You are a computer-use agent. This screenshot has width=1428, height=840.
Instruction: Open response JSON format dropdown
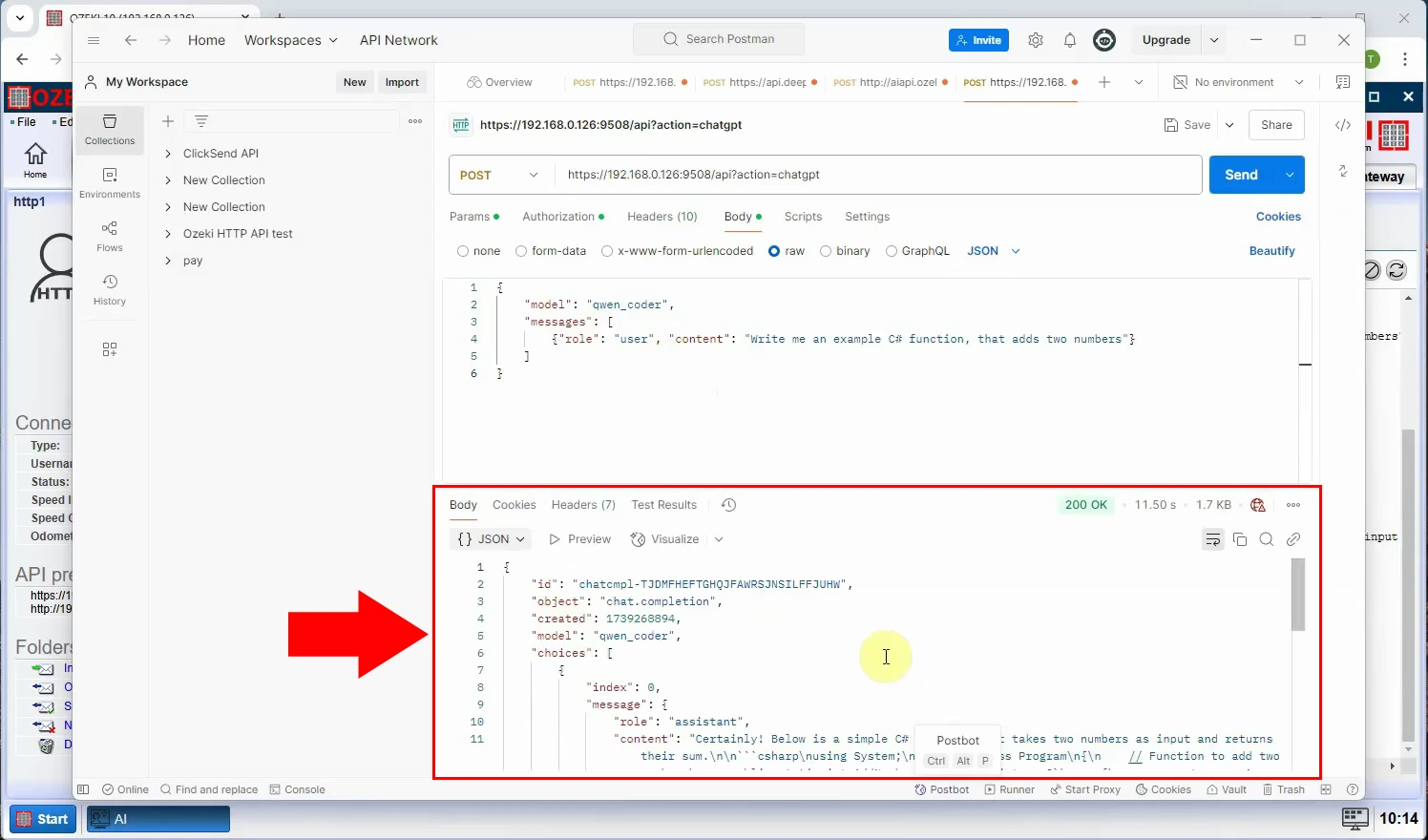click(491, 539)
